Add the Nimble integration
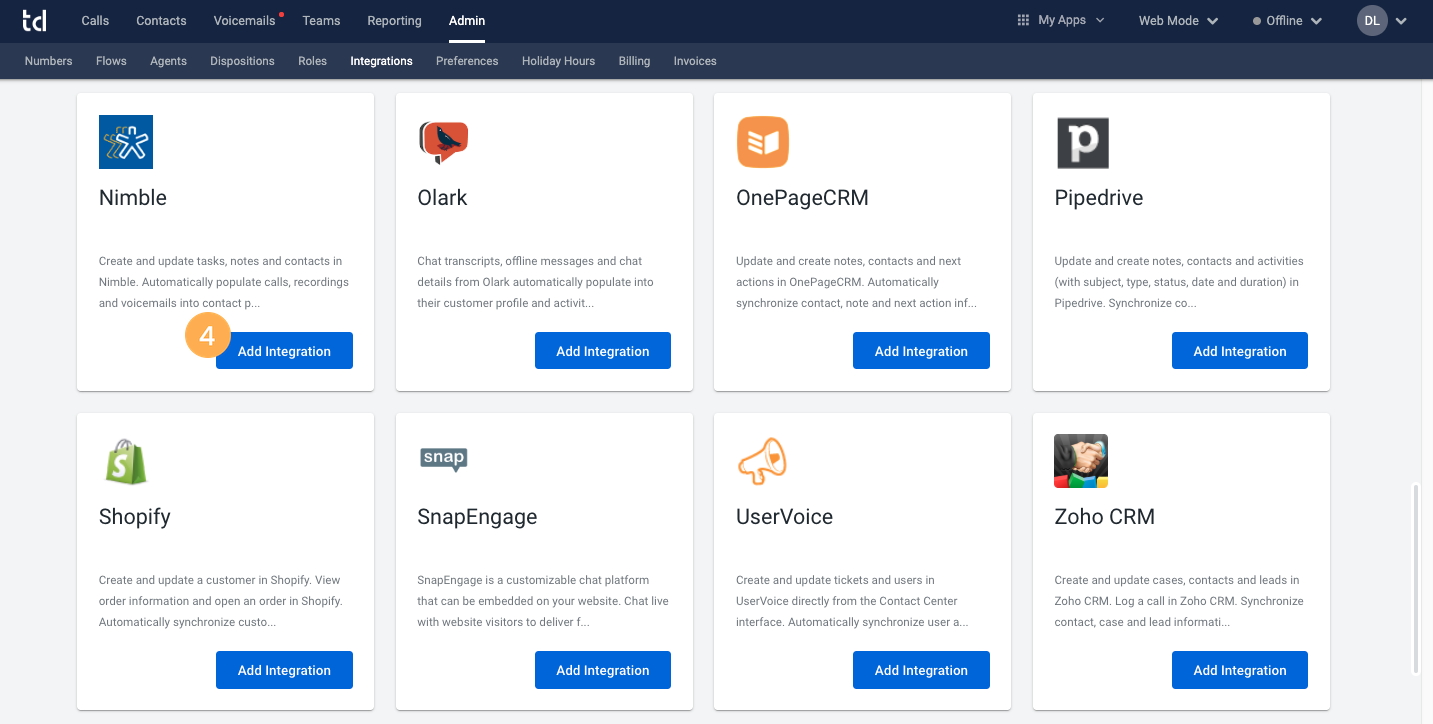Viewport: 1433px width, 724px height. [x=284, y=351]
